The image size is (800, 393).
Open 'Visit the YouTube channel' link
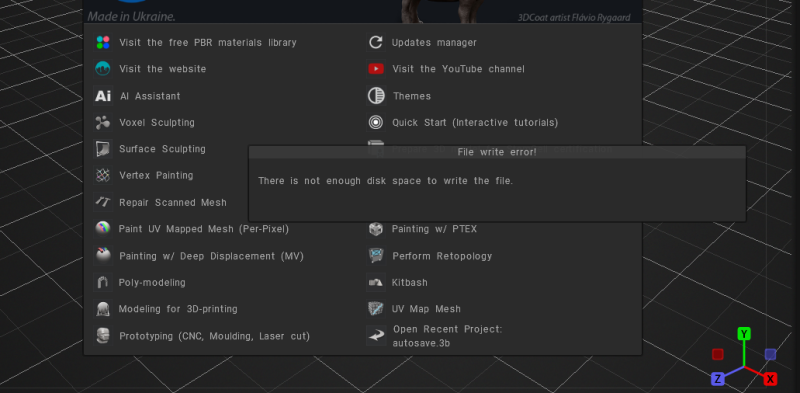[458, 69]
